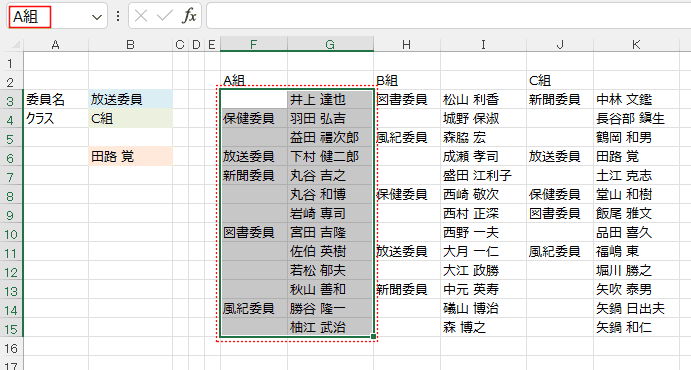Select column K header
The height and width of the screenshot is (370, 691).
coord(636,44)
